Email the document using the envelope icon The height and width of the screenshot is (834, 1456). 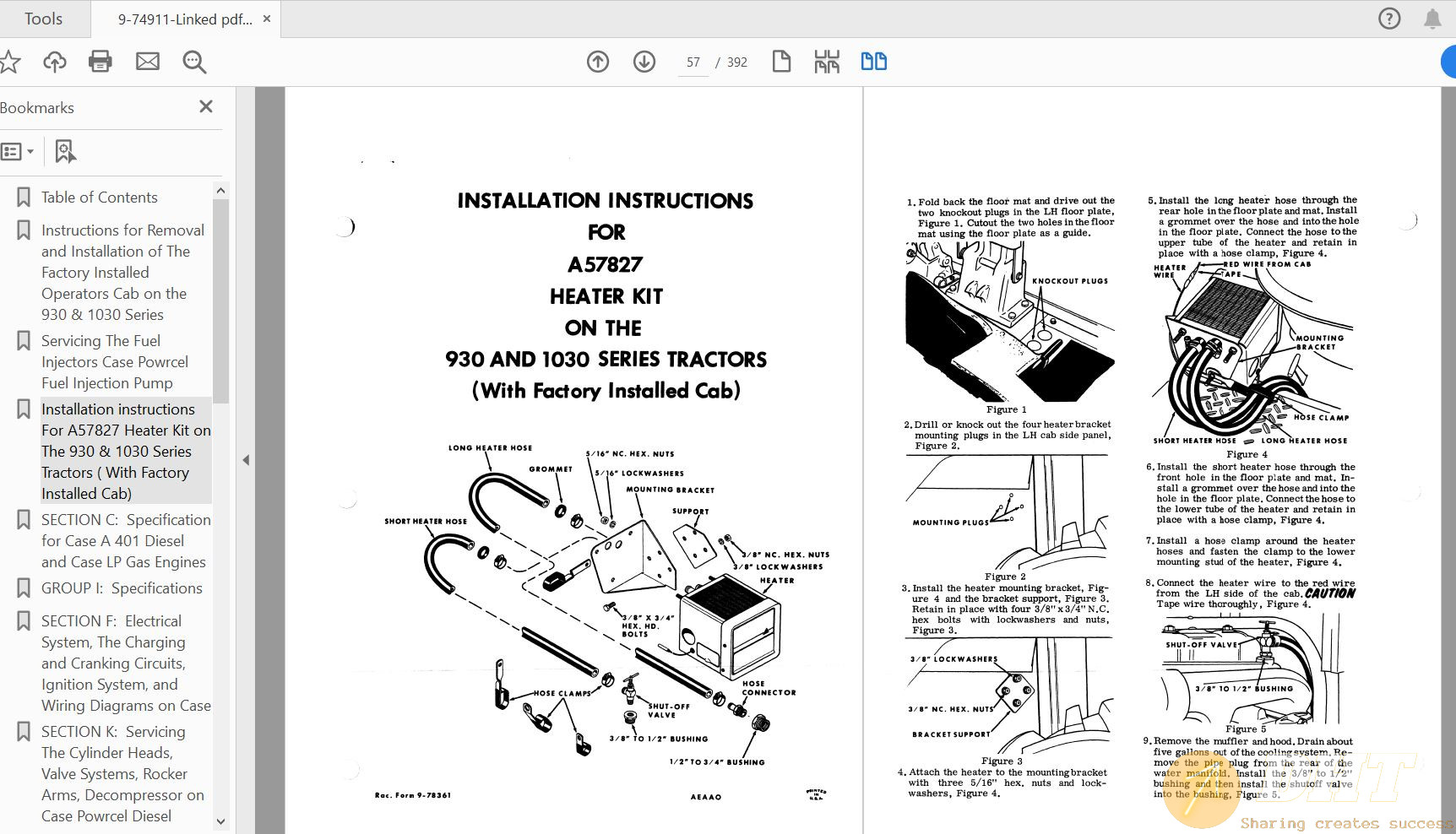point(147,61)
